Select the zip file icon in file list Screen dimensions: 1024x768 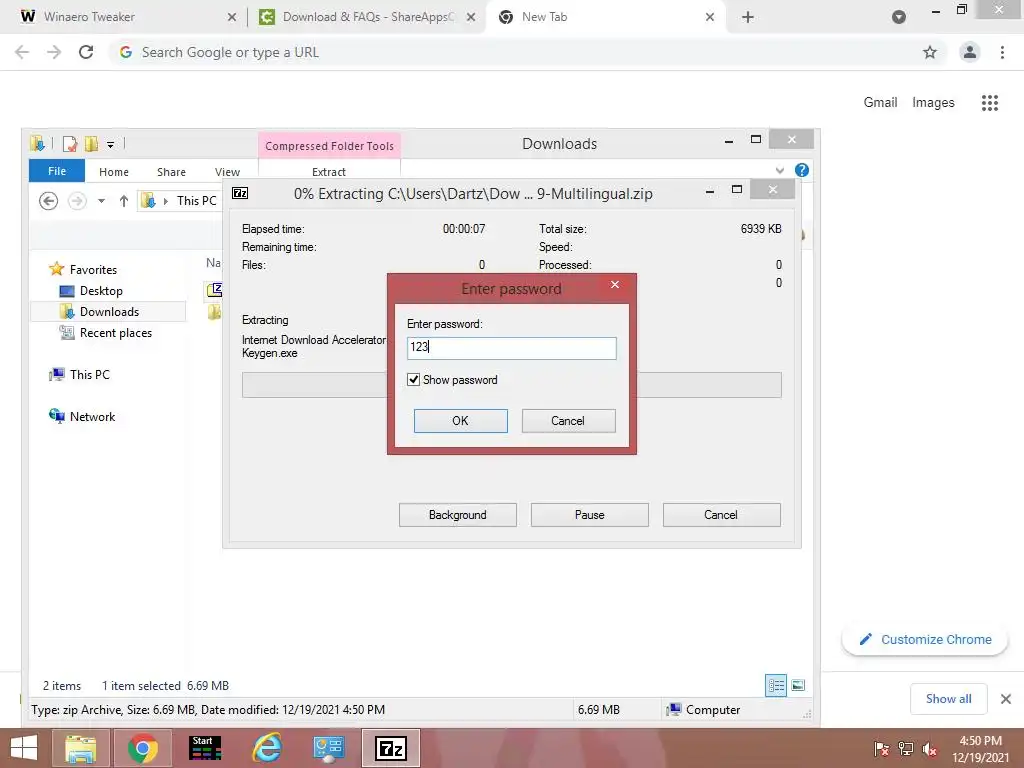(x=214, y=289)
